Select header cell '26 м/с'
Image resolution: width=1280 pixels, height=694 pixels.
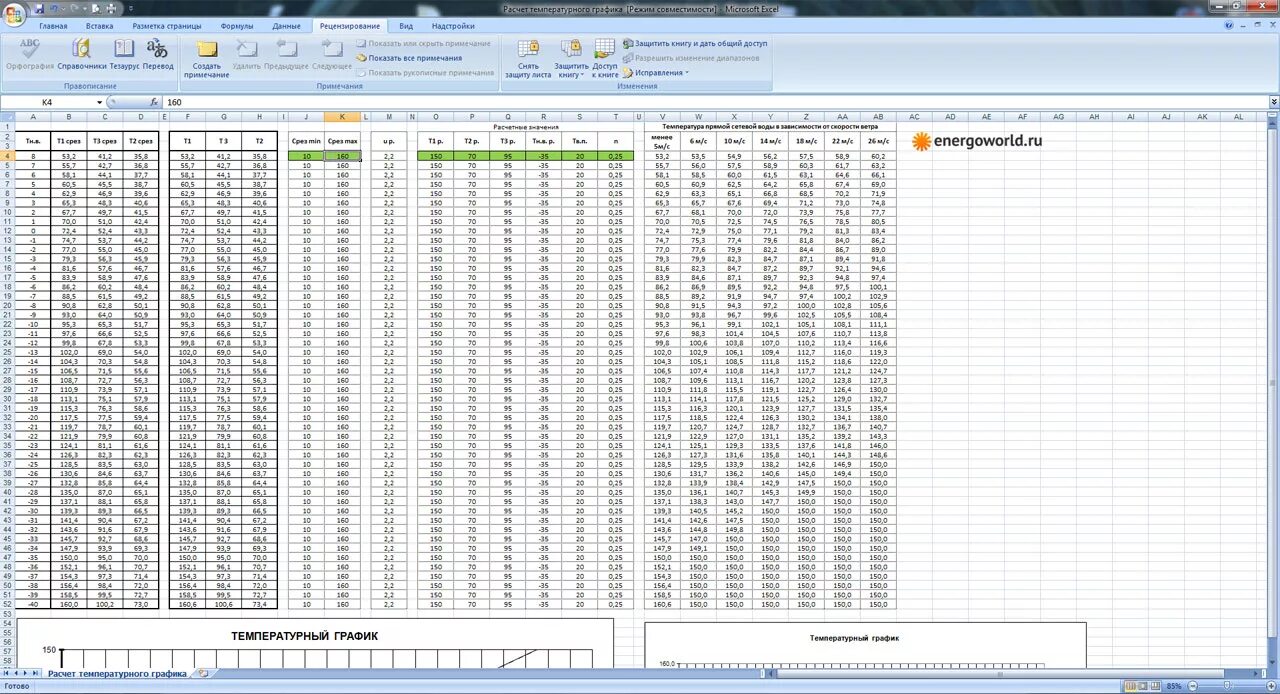[878, 141]
